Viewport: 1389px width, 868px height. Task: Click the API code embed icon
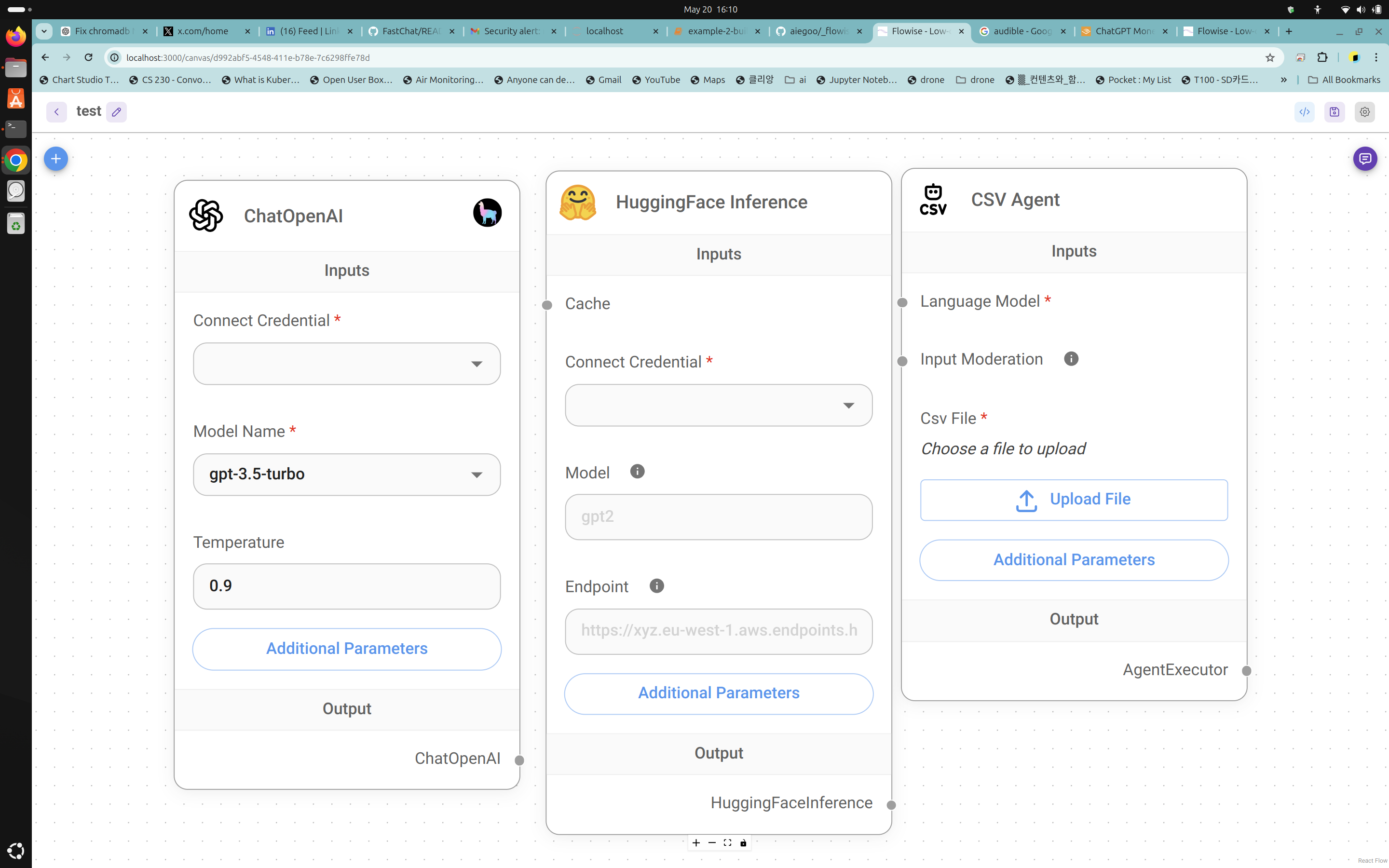click(x=1304, y=112)
